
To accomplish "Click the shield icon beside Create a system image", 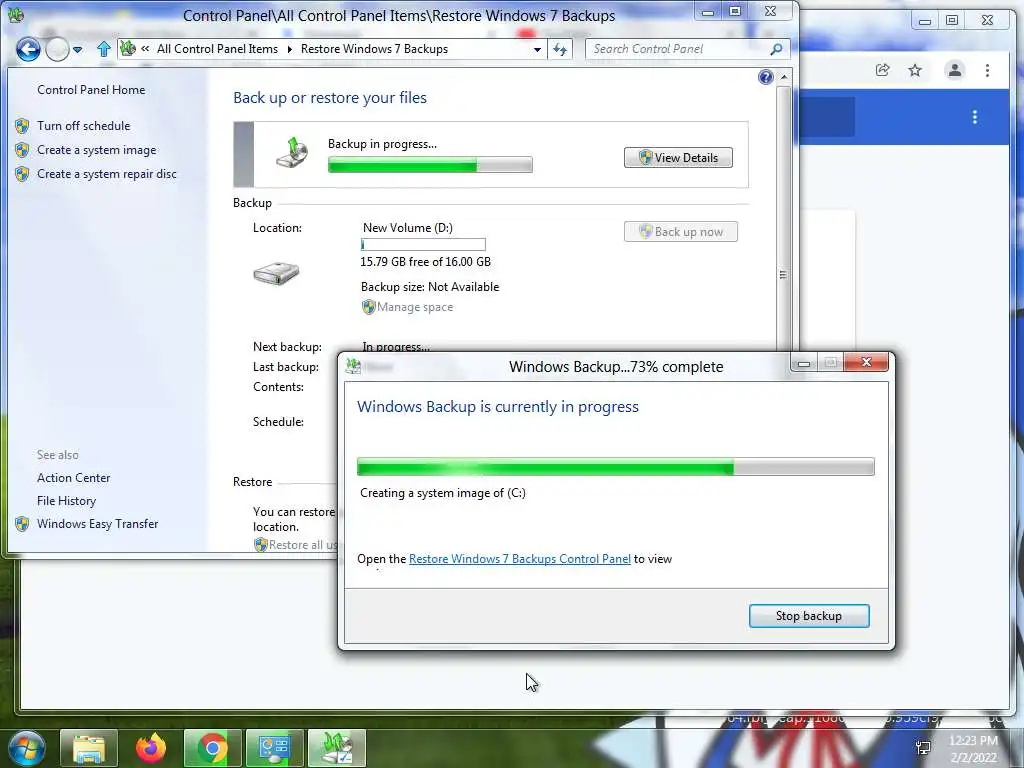I will point(22,150).
